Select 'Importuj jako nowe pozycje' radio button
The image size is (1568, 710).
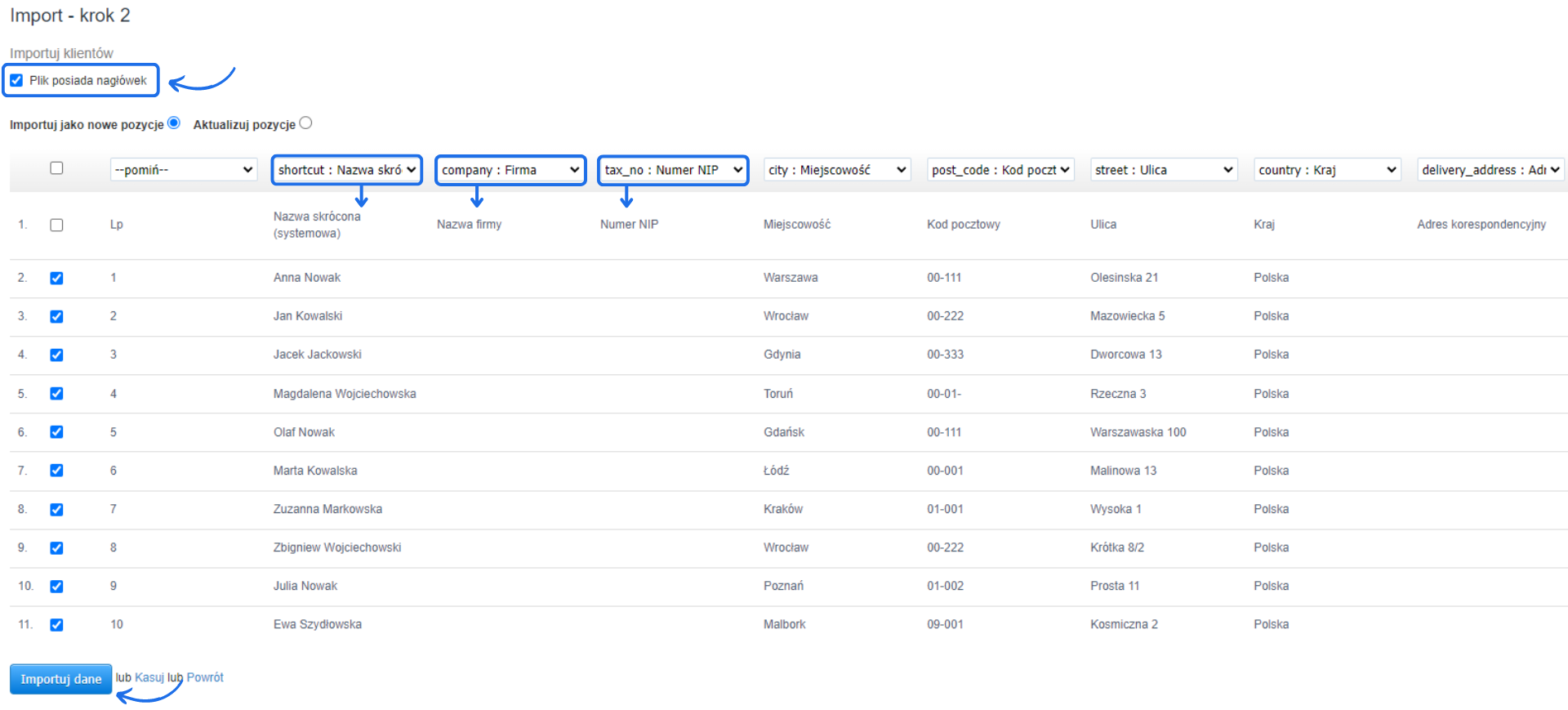click(174, 123)
